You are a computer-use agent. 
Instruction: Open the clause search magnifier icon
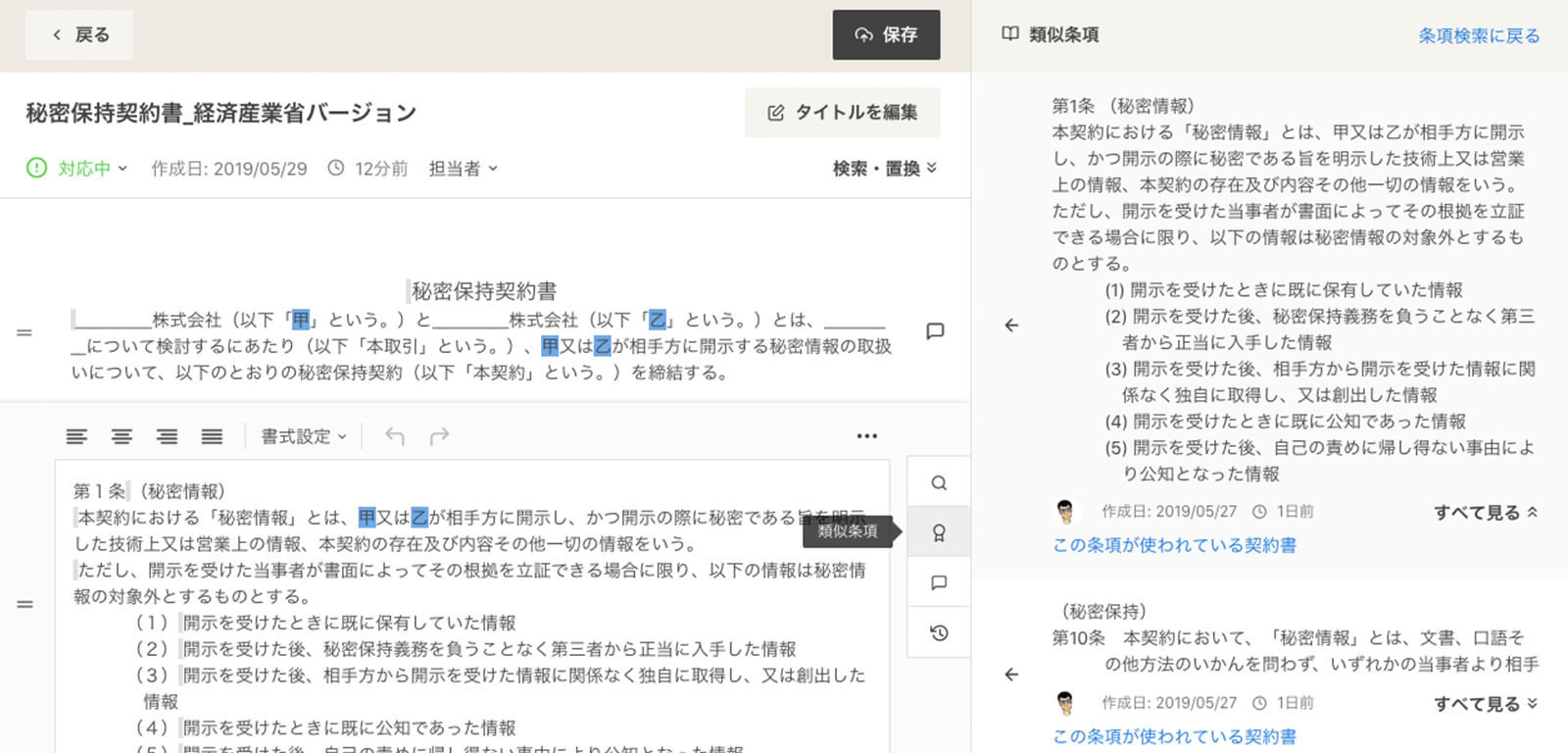pos(939,482)
